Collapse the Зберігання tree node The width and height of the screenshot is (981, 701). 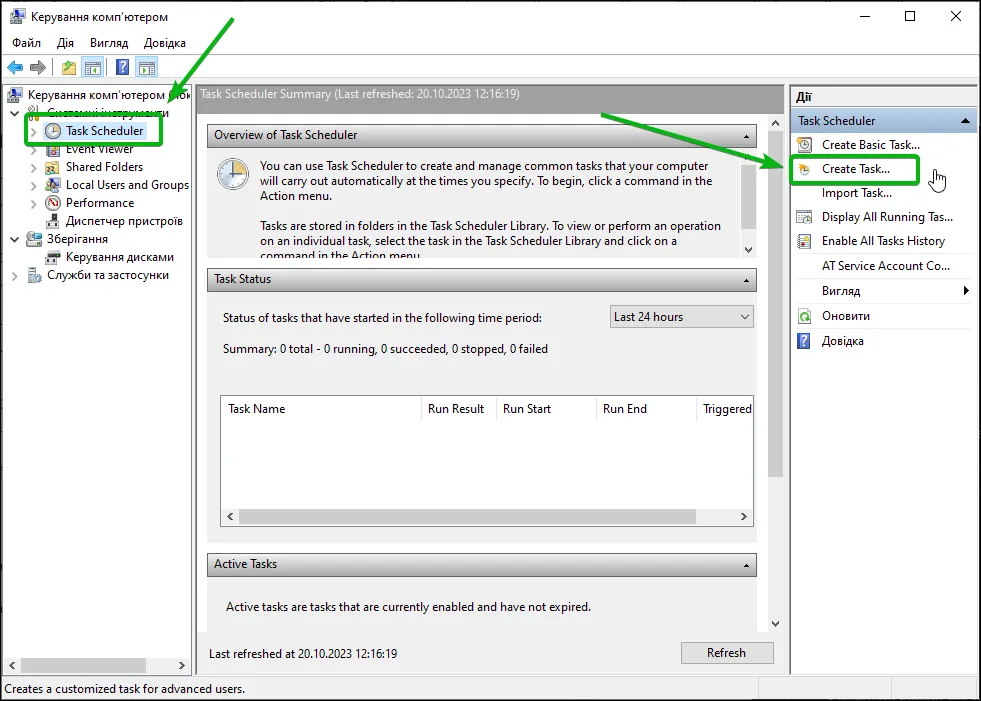tap(14, 239)
